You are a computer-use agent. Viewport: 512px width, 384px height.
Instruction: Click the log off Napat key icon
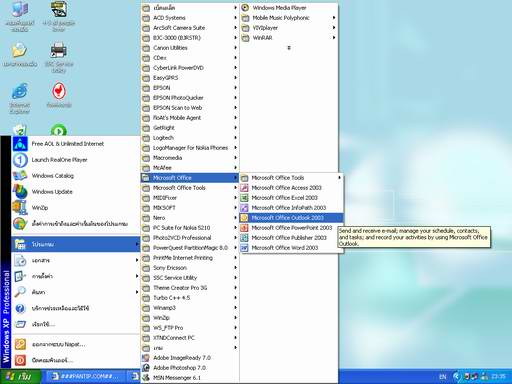20,344
